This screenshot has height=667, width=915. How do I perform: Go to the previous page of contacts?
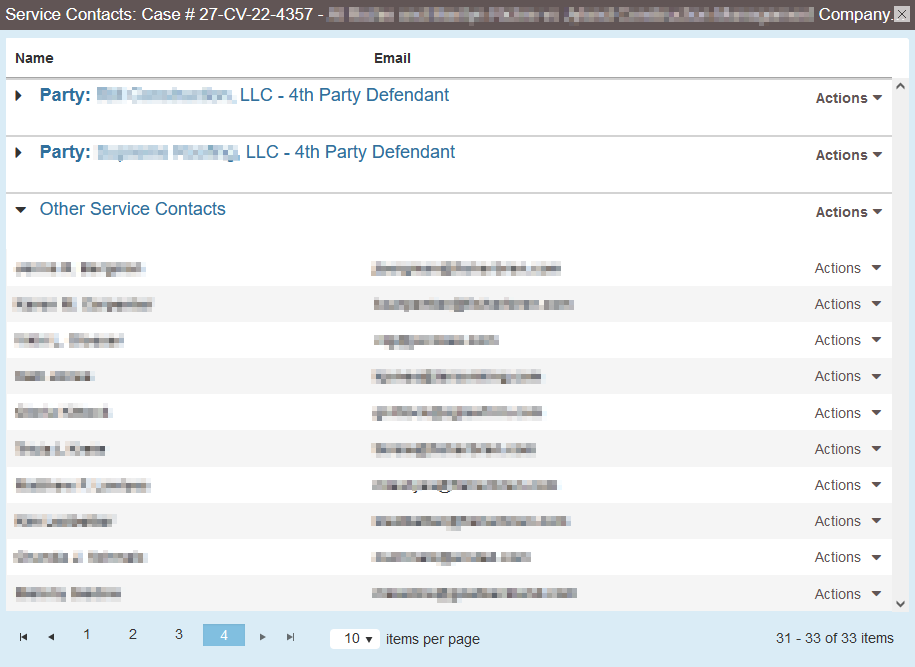(51, 635)
